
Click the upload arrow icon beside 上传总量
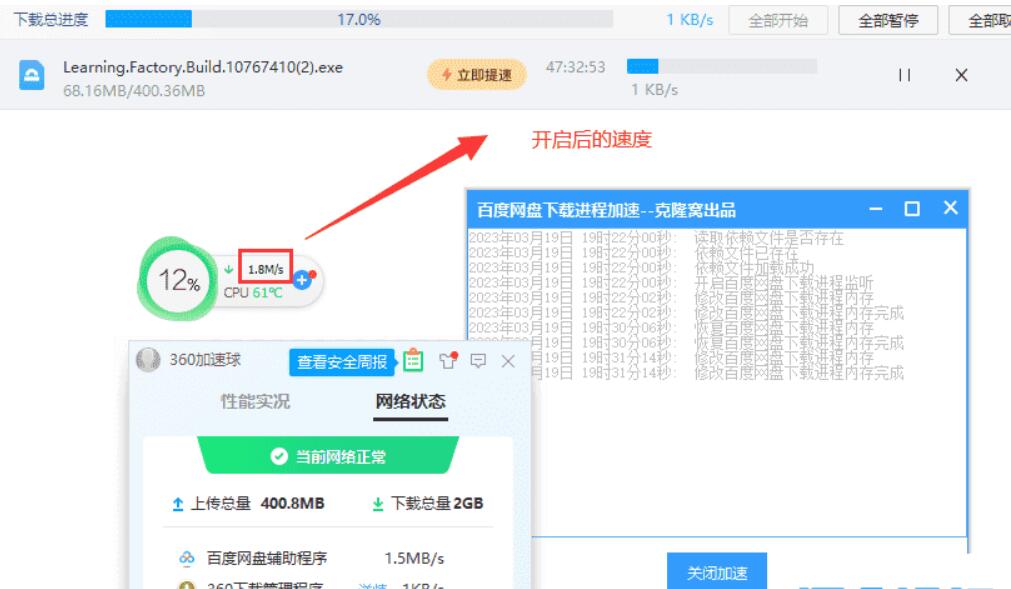pyautogui.click(x=177, y=504)
